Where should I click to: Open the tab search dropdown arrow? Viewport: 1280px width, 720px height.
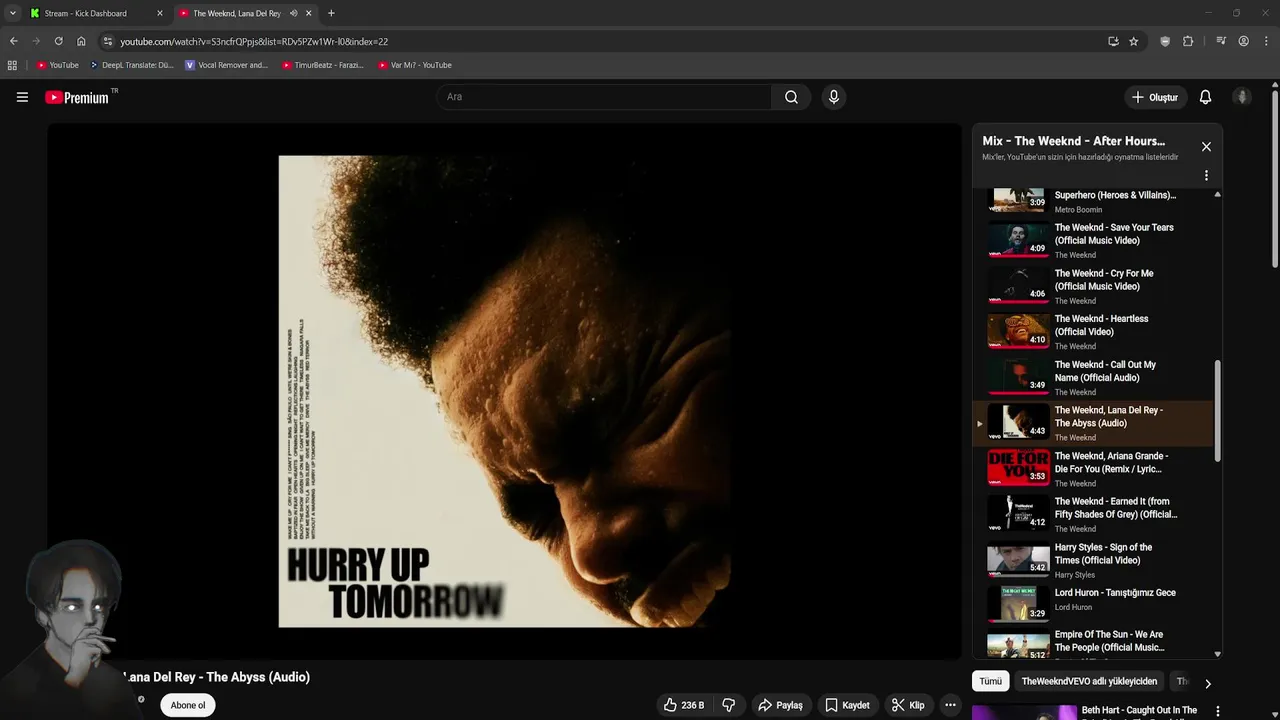pos(12,13)
